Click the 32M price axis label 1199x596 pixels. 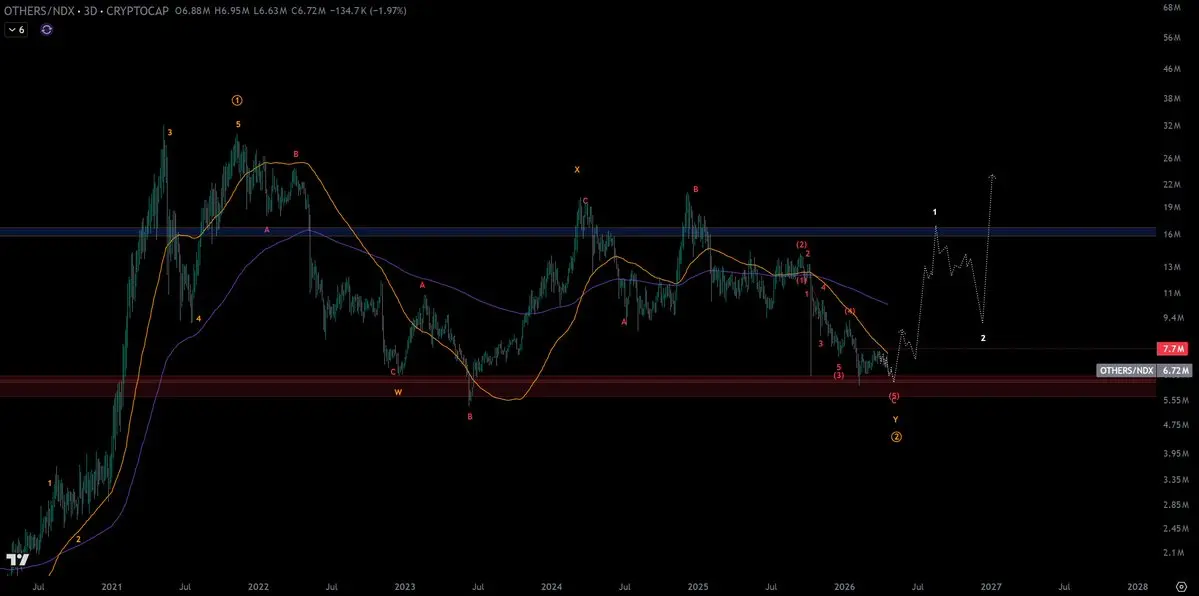[1174, 125]
